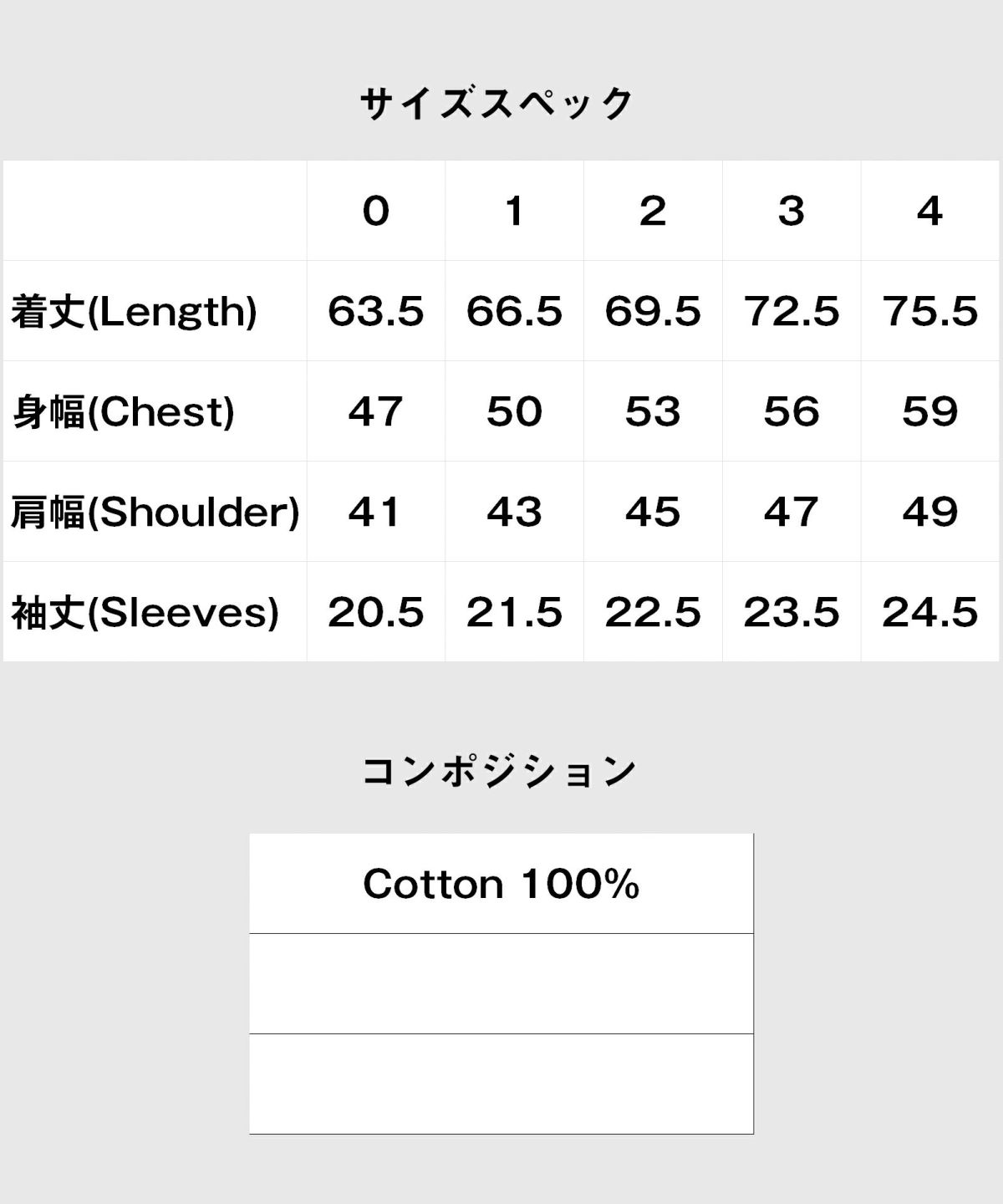The image size is (1003, 1204).
Task: Click the サイズスペック heading
Action: coord(498,105)
